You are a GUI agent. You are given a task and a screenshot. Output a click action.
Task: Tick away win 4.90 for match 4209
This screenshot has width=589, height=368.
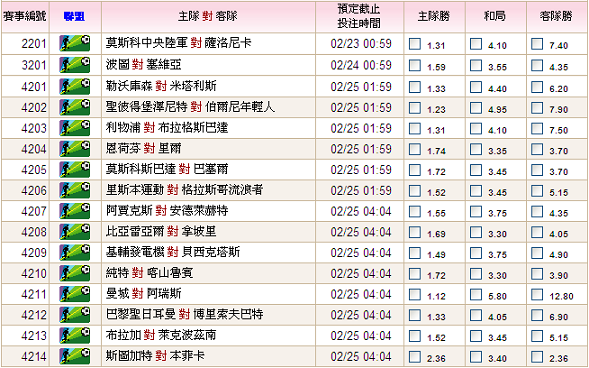[537, 253]
